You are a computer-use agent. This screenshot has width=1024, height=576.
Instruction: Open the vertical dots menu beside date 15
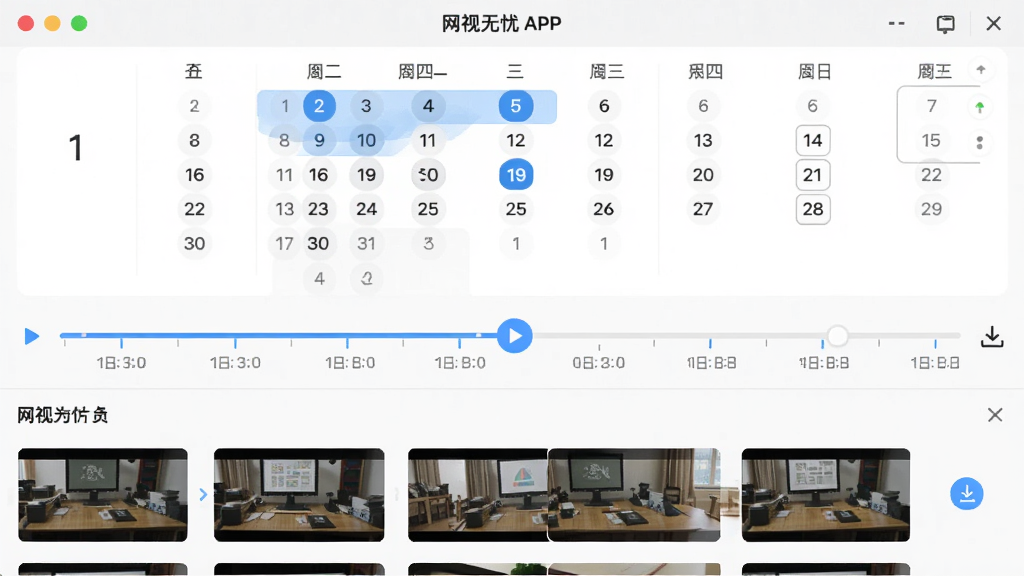980,142
